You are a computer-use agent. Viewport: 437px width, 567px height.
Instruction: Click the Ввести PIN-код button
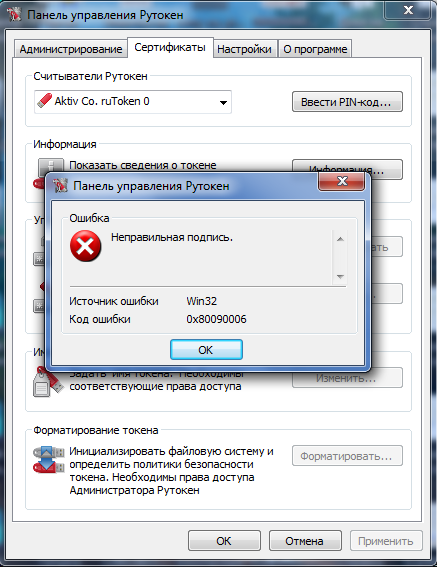pyautogui.click(x=347, y=102)
